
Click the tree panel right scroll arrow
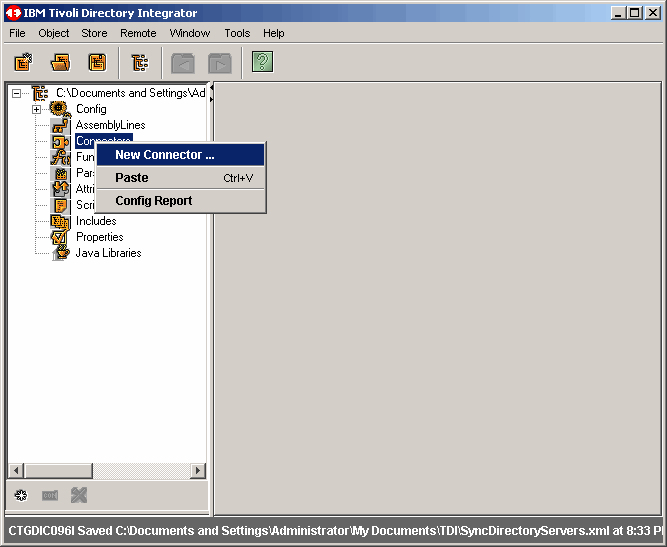click(x=198, y=471)
